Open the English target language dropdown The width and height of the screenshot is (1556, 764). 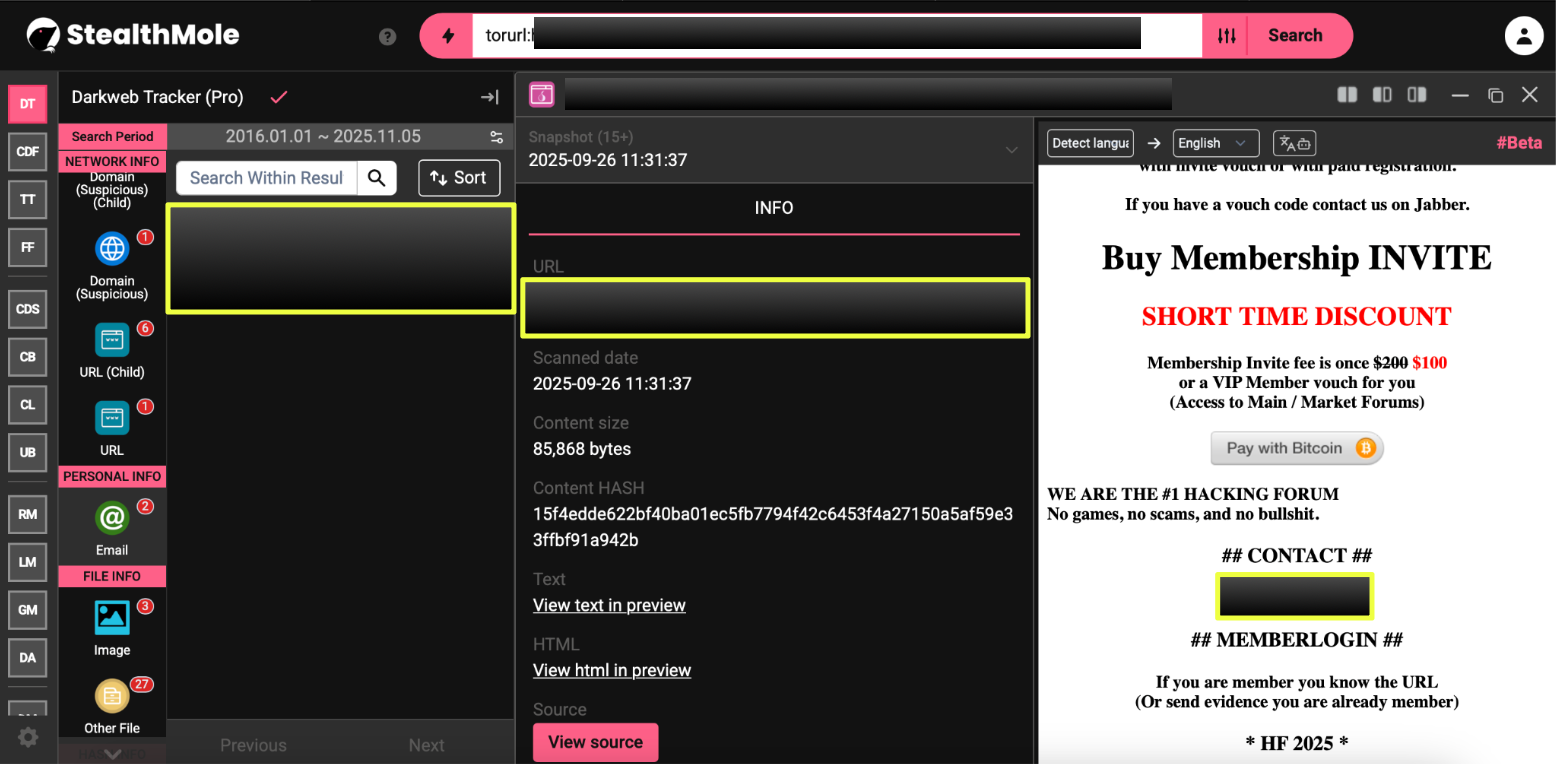(1215, 143)
